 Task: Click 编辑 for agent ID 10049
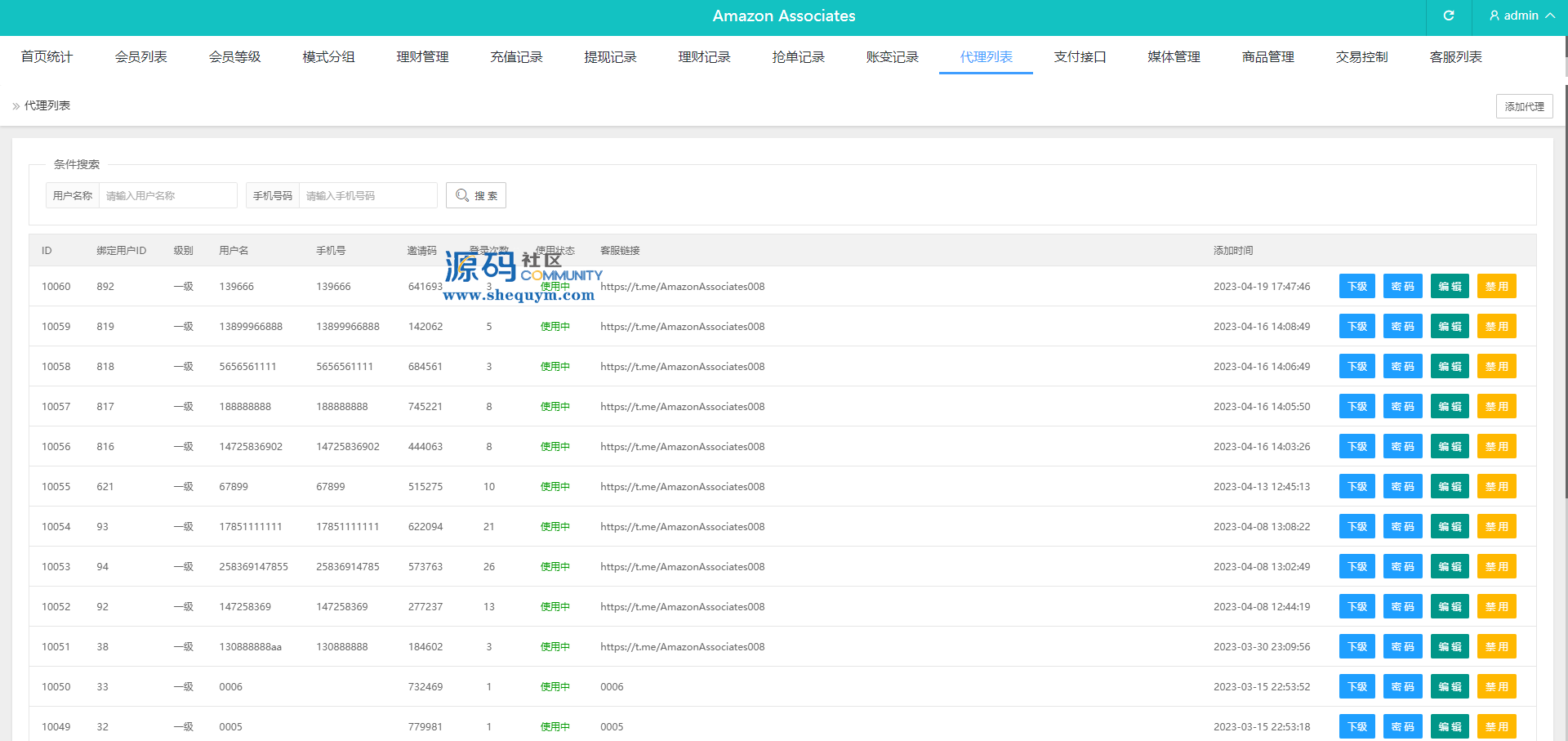(x=1450, y=726)
